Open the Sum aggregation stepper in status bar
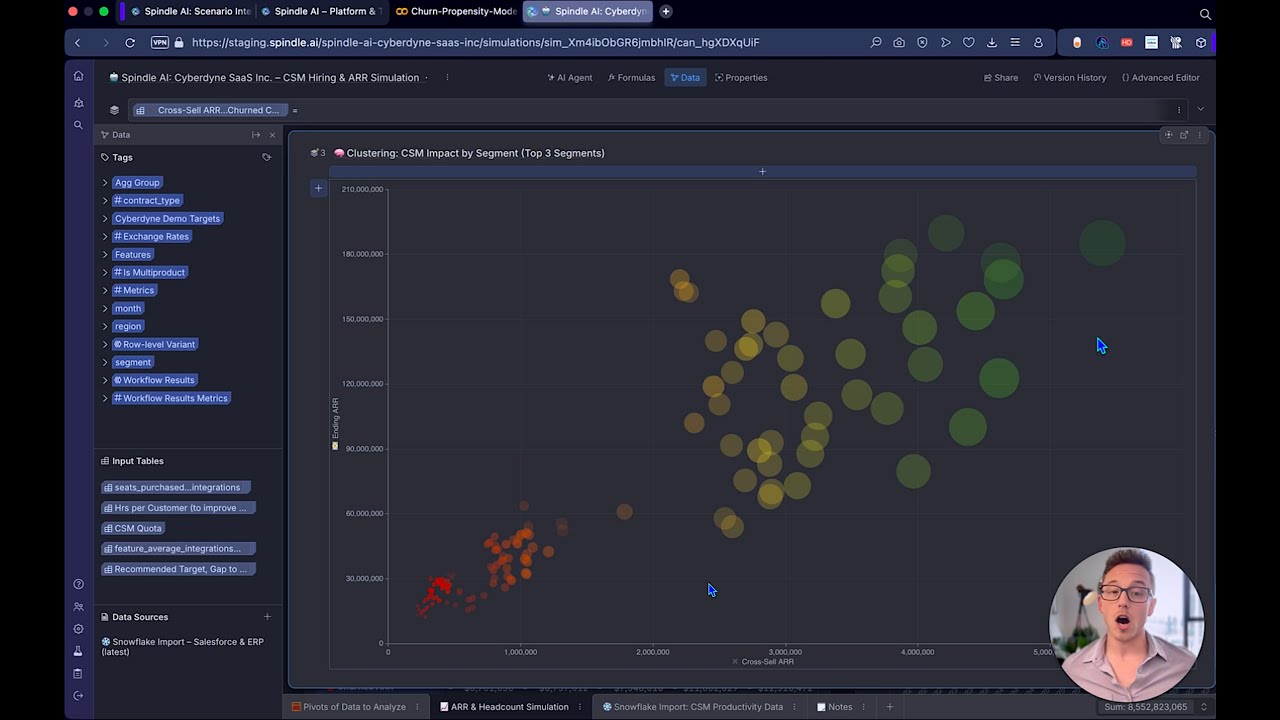 click(1203, 707)
